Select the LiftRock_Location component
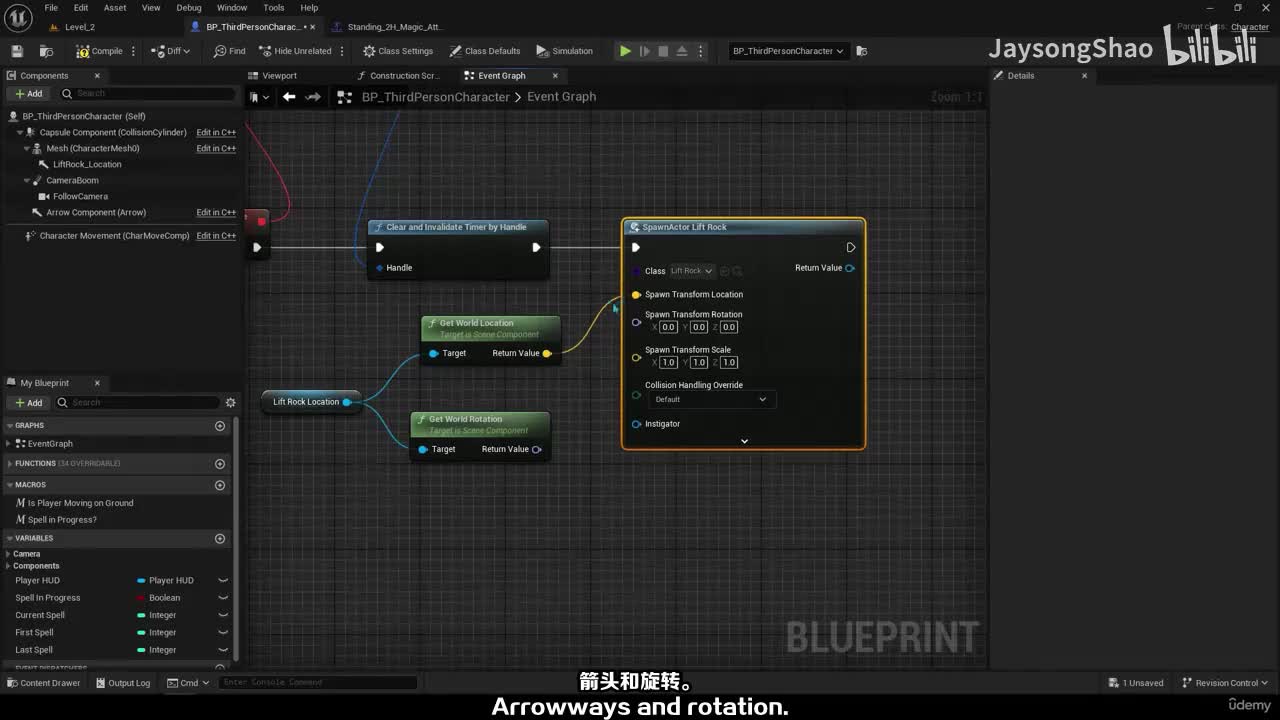 [x=87, y=165]
